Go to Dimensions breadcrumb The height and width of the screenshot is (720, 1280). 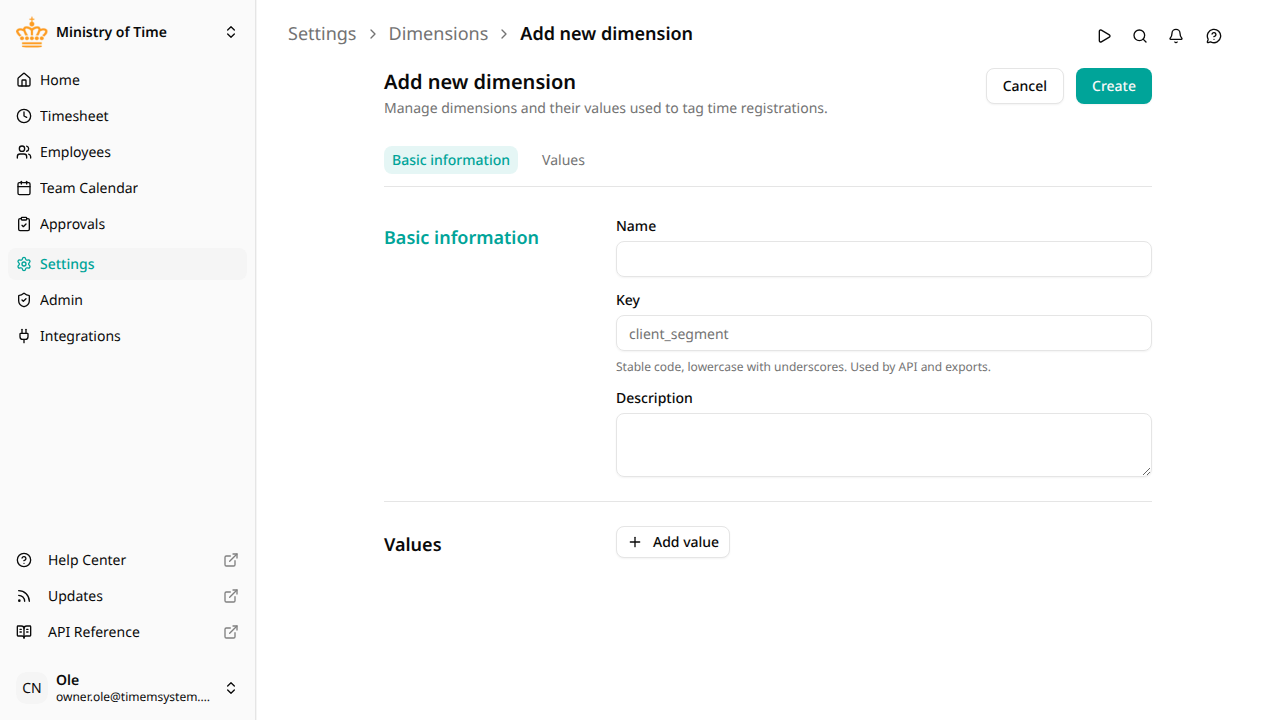point(438,34)
